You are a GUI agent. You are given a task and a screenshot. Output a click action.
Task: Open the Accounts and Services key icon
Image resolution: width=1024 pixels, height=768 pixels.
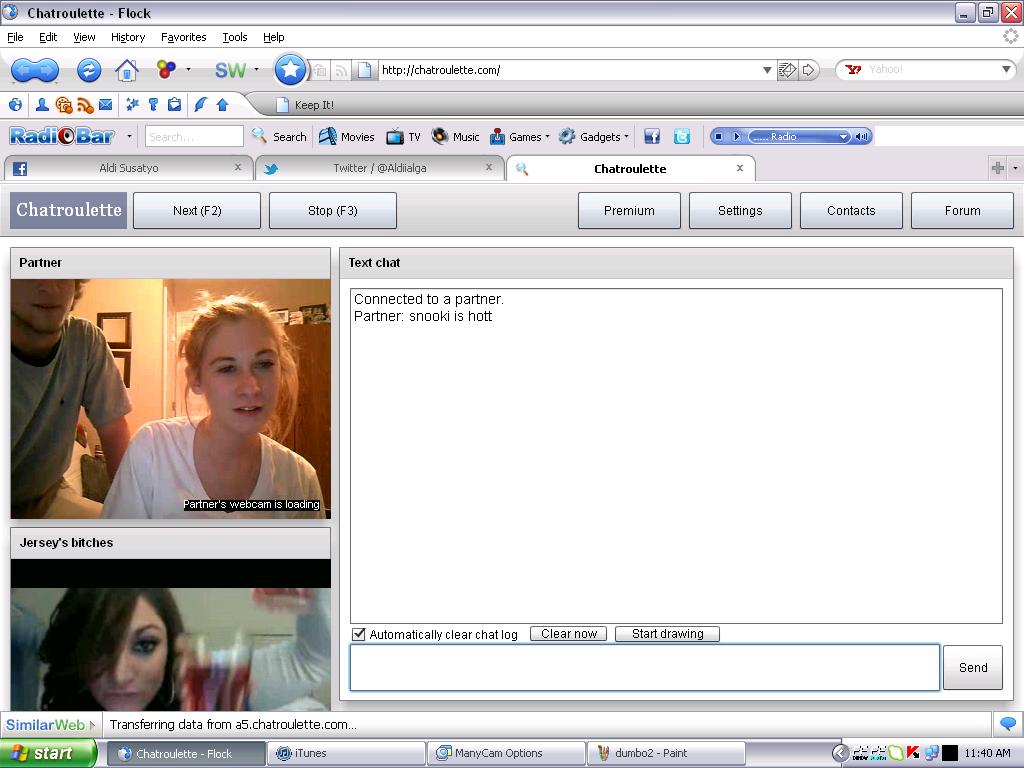pos(153,104)
